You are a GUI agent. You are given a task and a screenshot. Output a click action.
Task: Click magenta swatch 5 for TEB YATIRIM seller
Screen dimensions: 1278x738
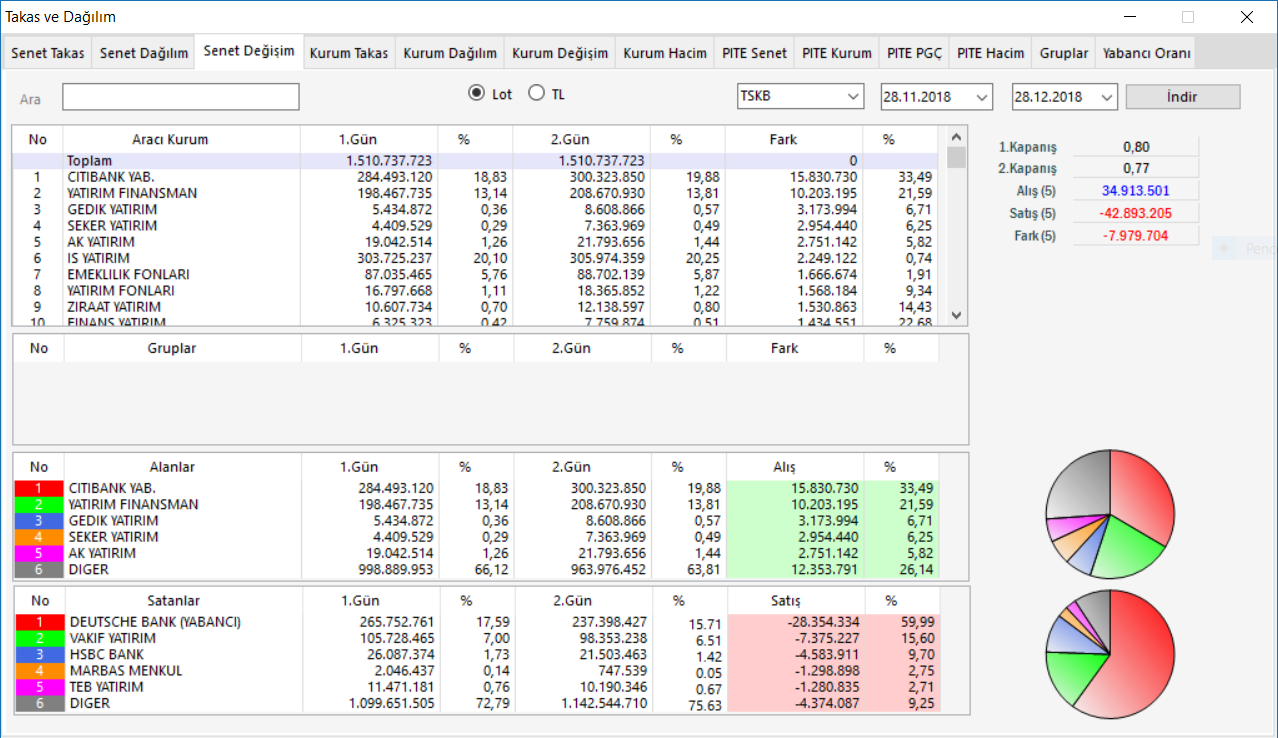(38, 687)
